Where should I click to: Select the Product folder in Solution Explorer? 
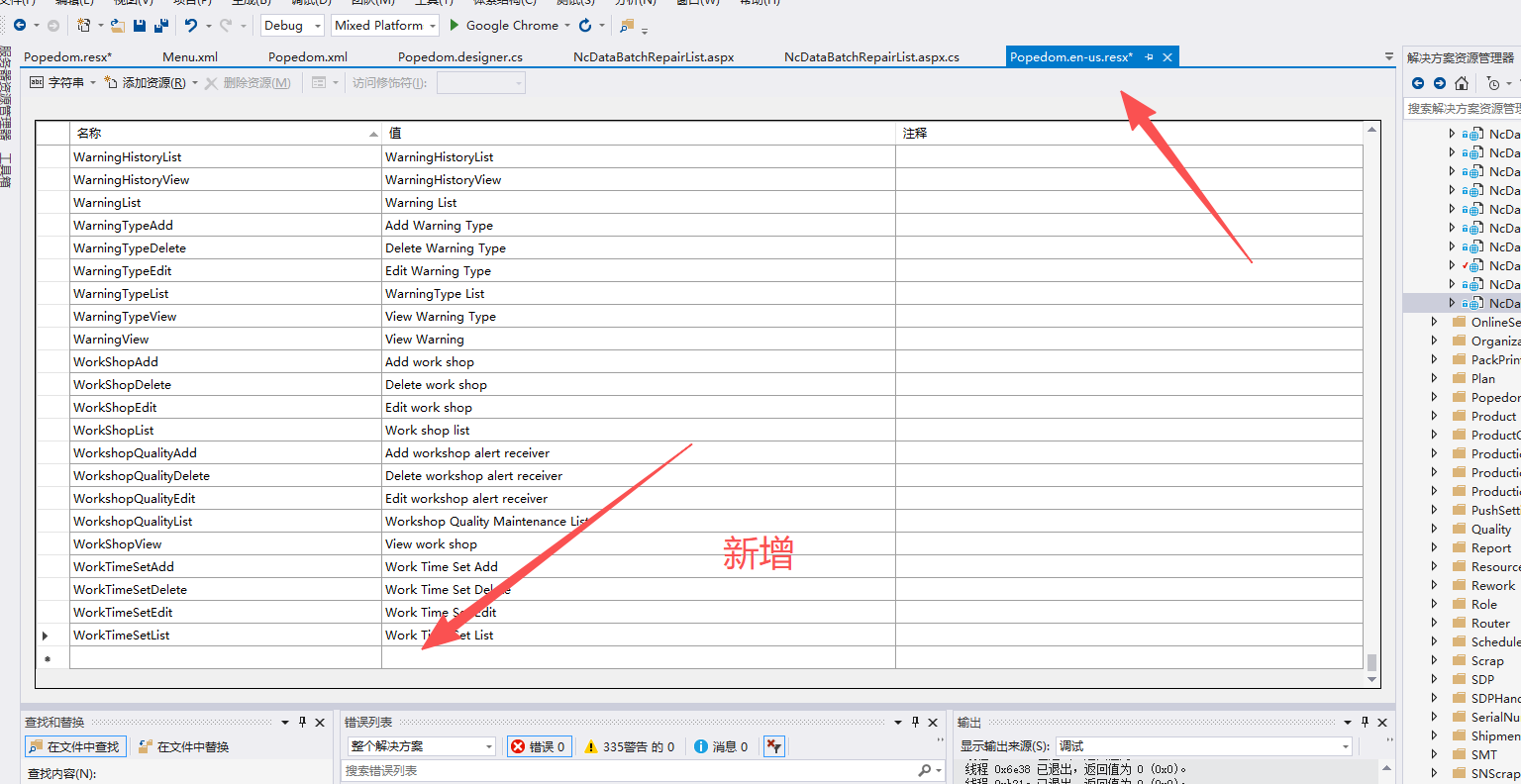[1493, 416]
